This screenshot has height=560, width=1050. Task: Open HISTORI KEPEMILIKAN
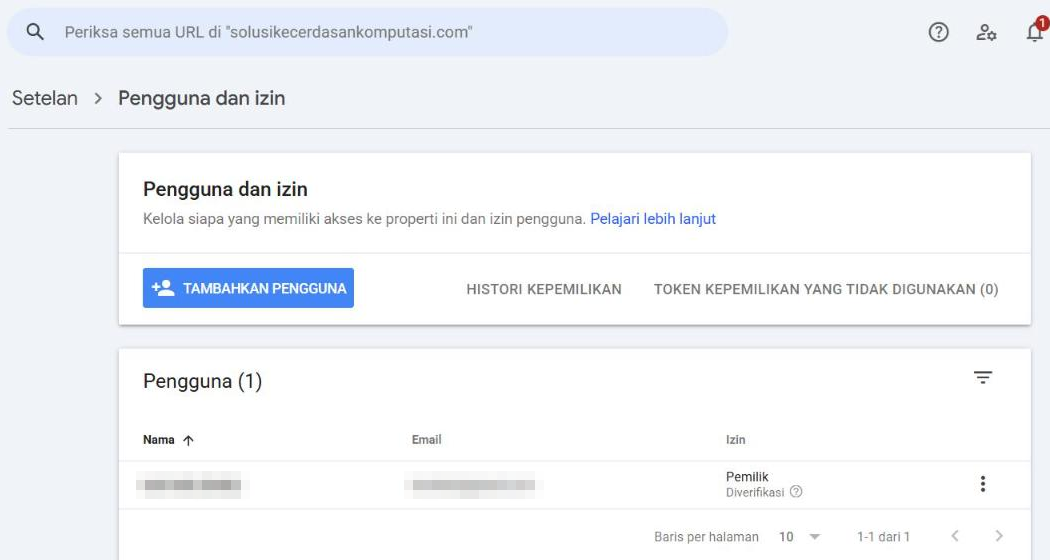pos(544,289)
